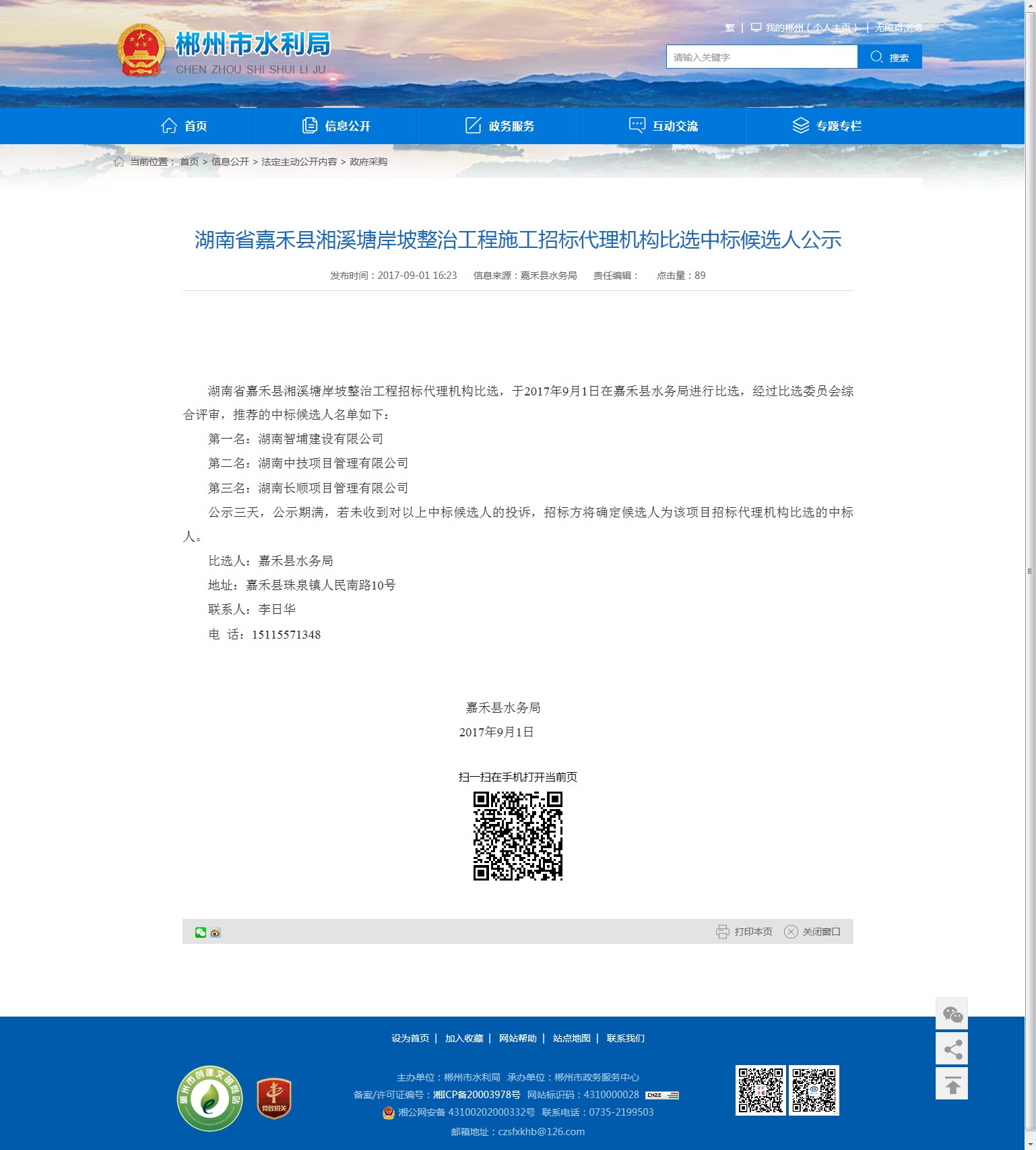Image resolution: width=1036 pixels, height=1150 pixels.
Task: Focus the keyword search input field
Action: [761, 57]
